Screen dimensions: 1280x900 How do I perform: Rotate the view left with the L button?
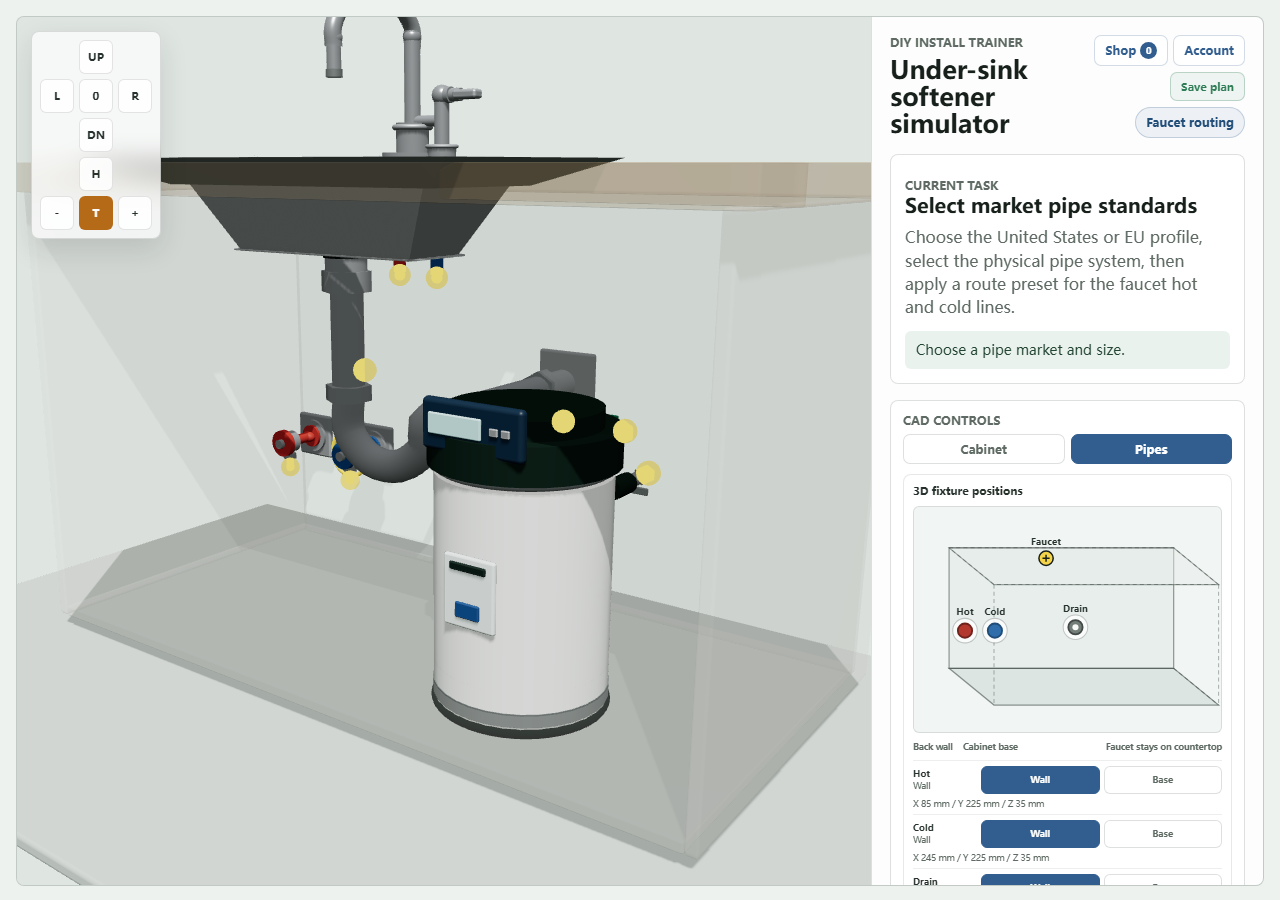57,96
